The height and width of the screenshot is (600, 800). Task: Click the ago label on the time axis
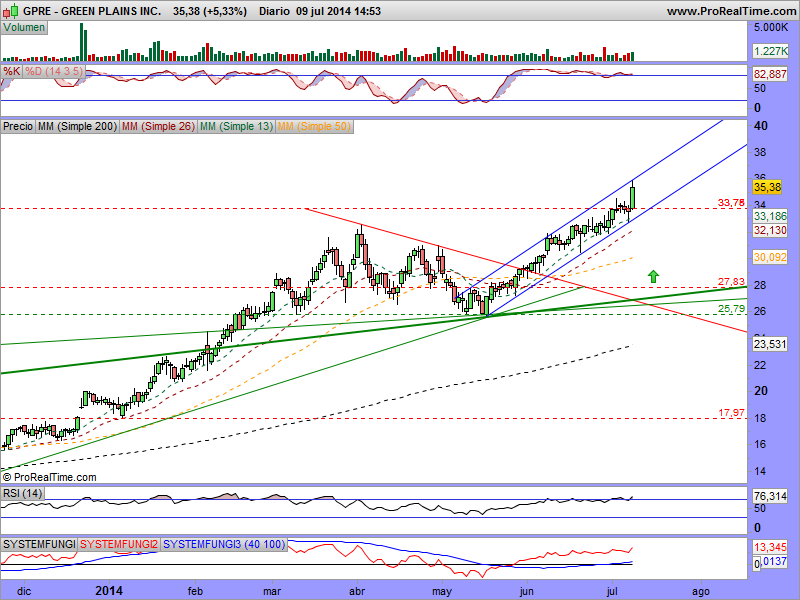701,592
